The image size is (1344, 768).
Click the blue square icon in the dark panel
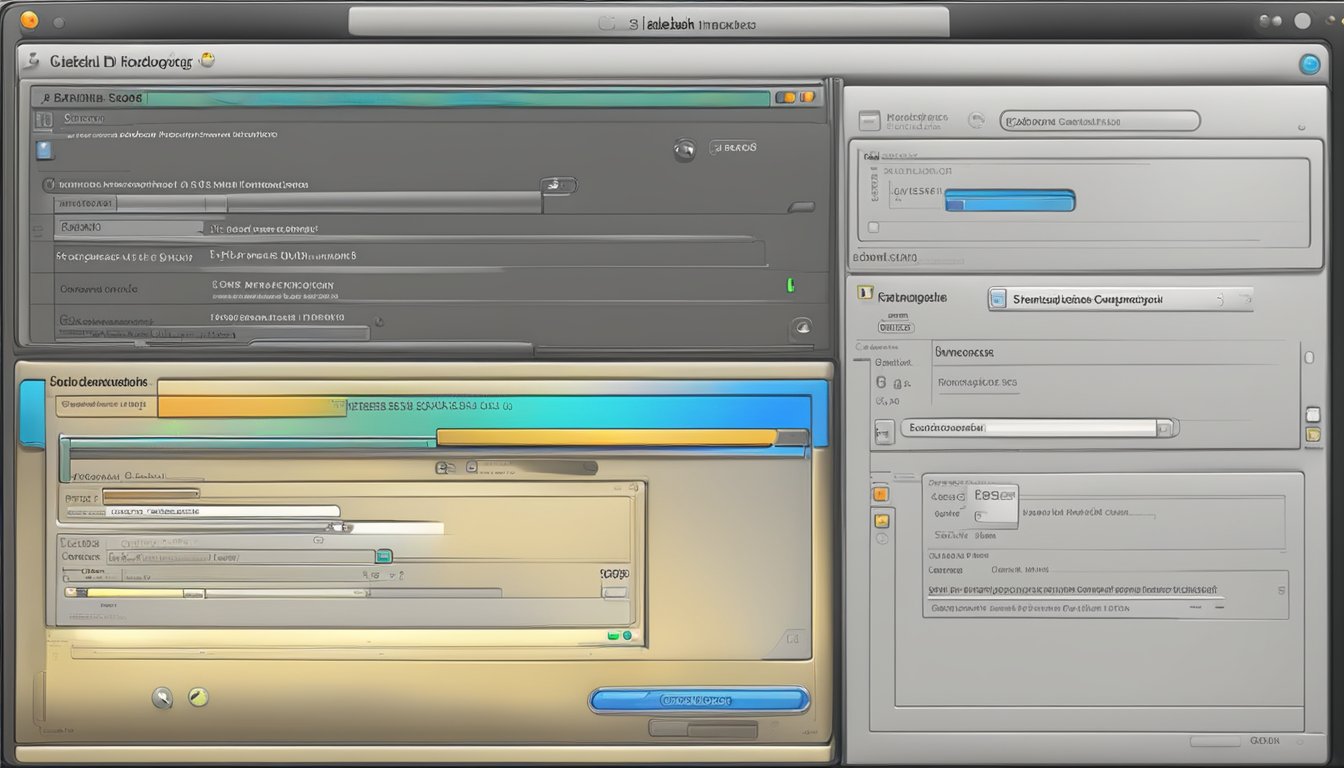43,150
